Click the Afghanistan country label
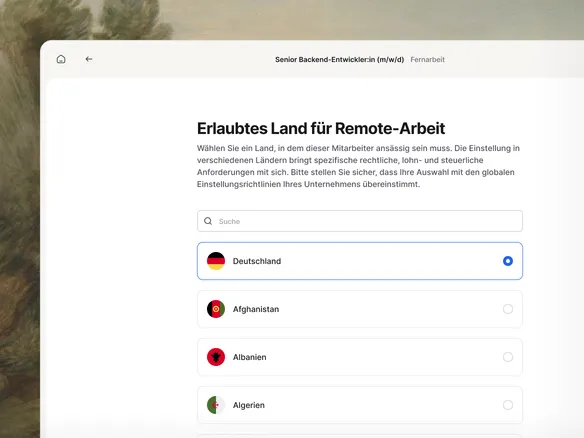 click(256, 309)
